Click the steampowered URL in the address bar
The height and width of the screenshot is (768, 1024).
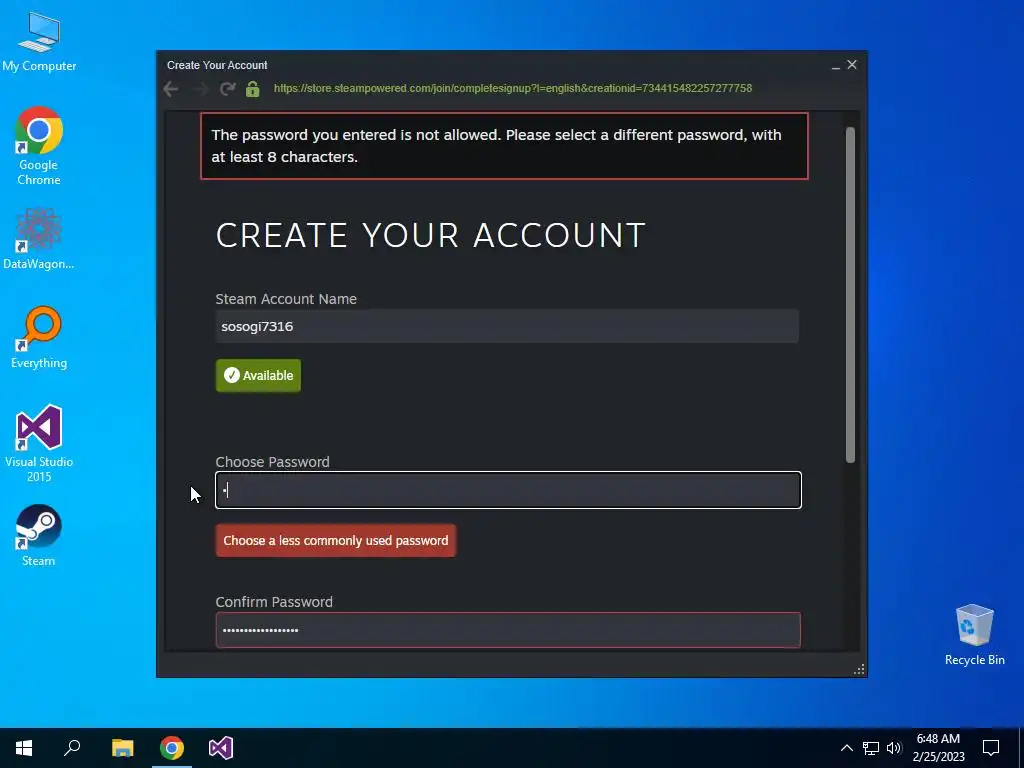pyautogui.click(x=513, y=88)
